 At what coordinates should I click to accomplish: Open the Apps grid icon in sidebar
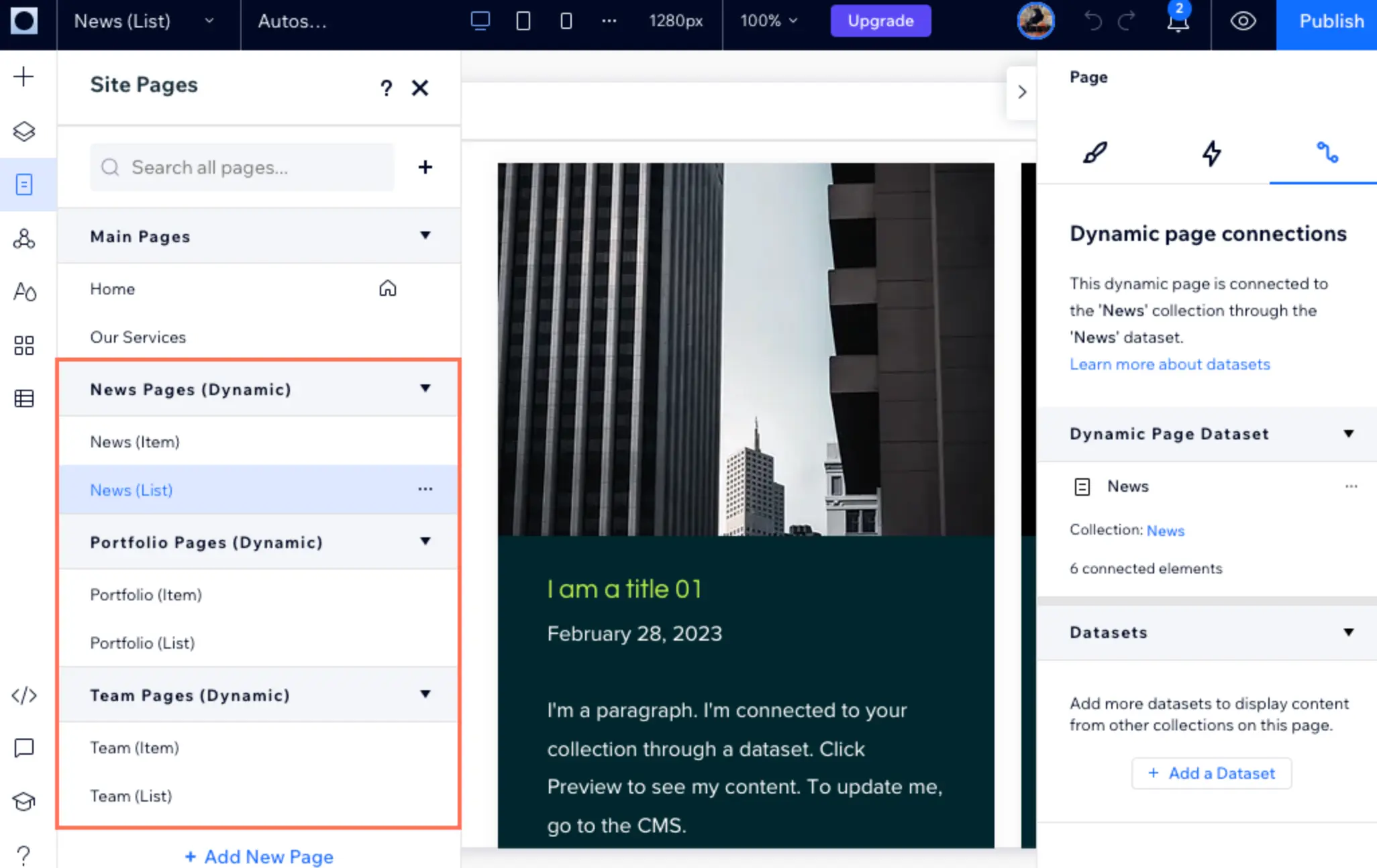pyautogui.click(x=23, y=345)
